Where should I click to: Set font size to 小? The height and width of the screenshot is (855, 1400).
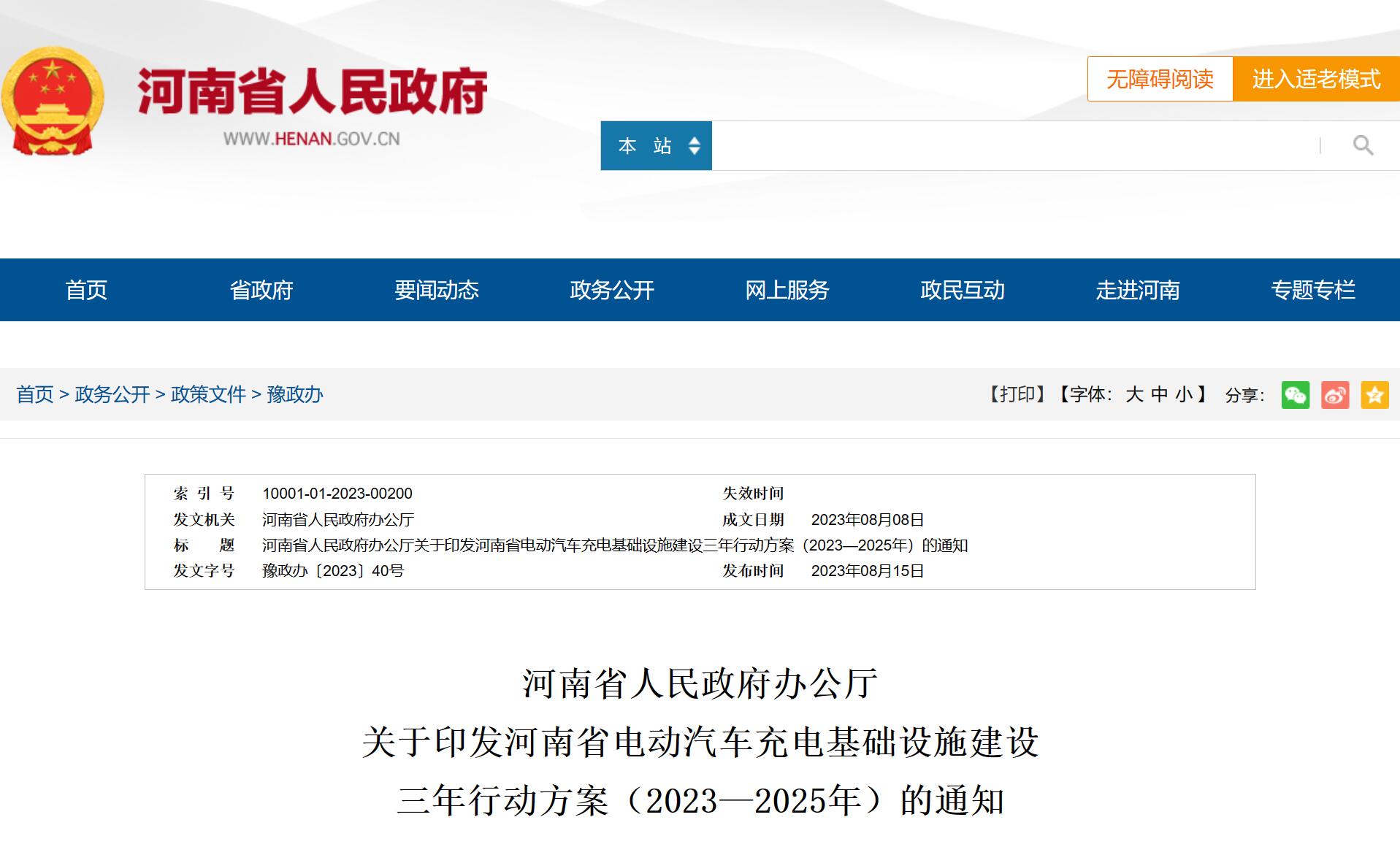[1184, 394]
